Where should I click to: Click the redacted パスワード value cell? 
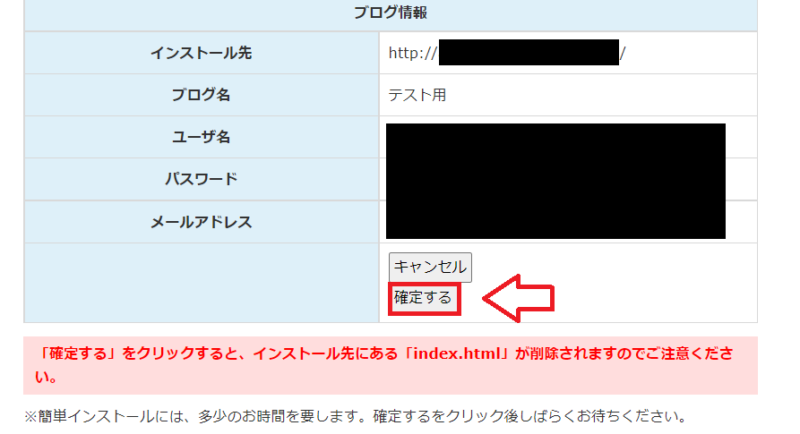pos(555,180)
